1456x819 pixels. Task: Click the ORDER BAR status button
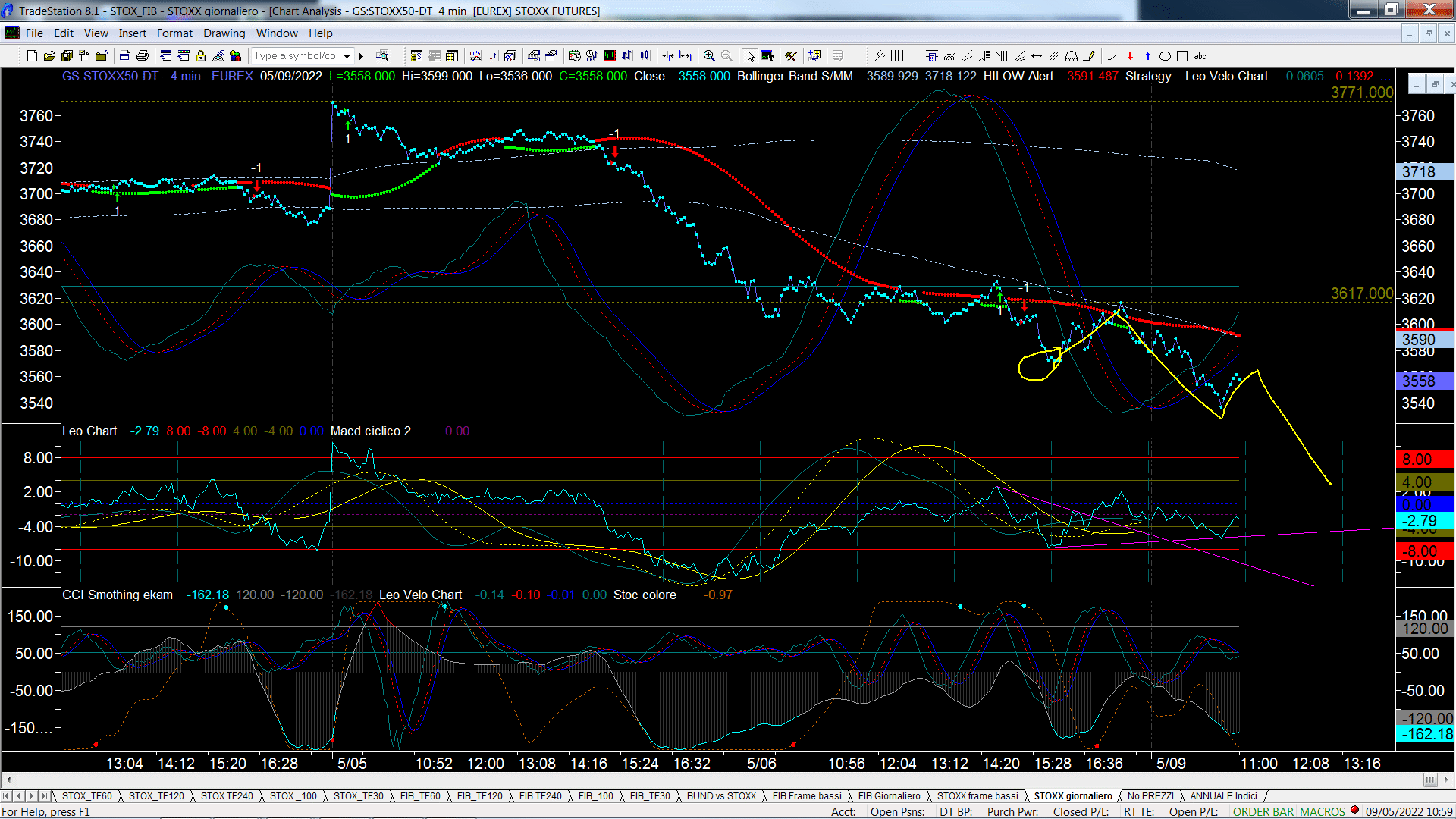tap(1263, 811)
